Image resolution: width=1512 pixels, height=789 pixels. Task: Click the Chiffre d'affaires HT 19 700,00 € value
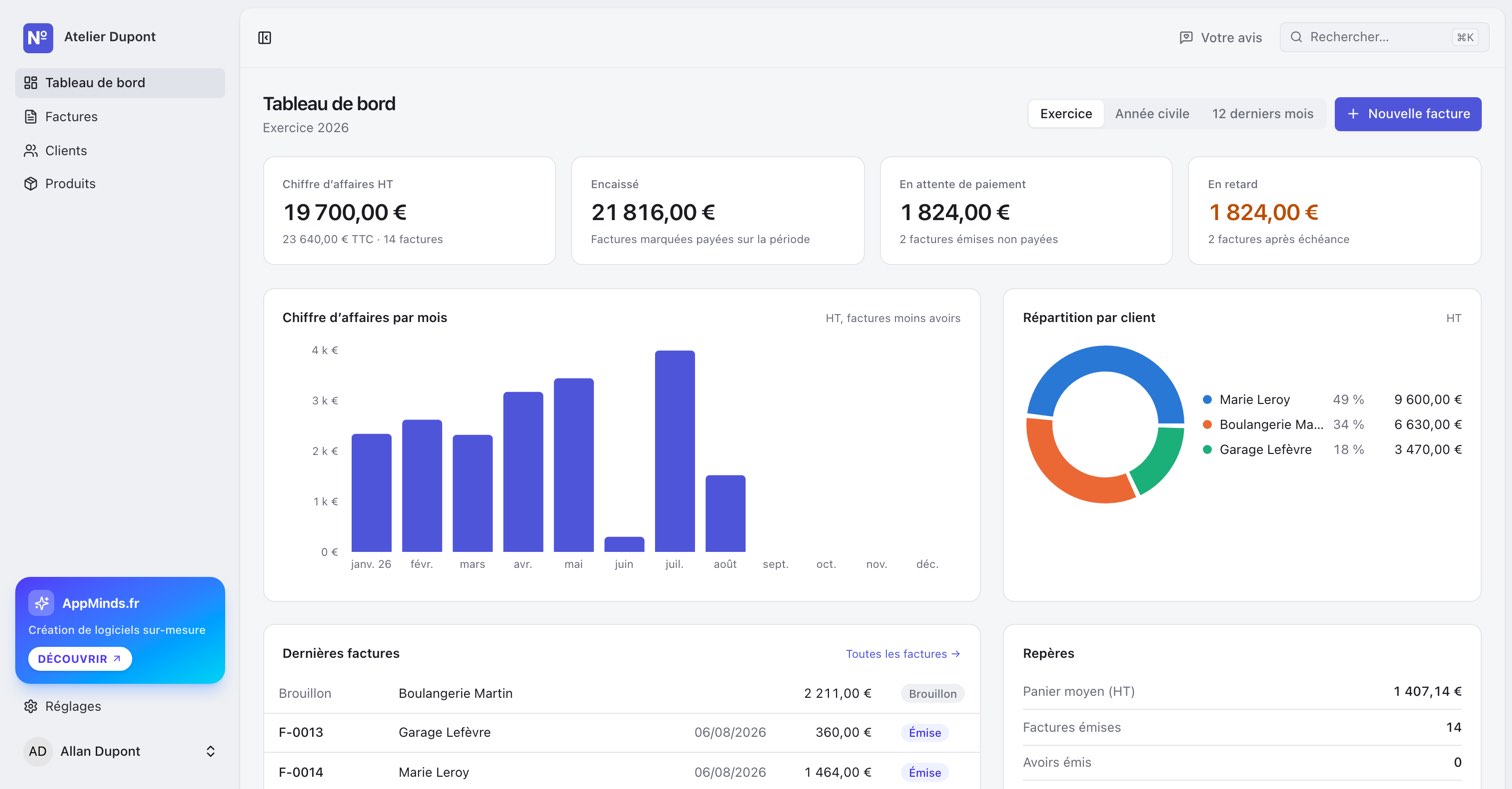pyautogui.click(x=345, y=212)
